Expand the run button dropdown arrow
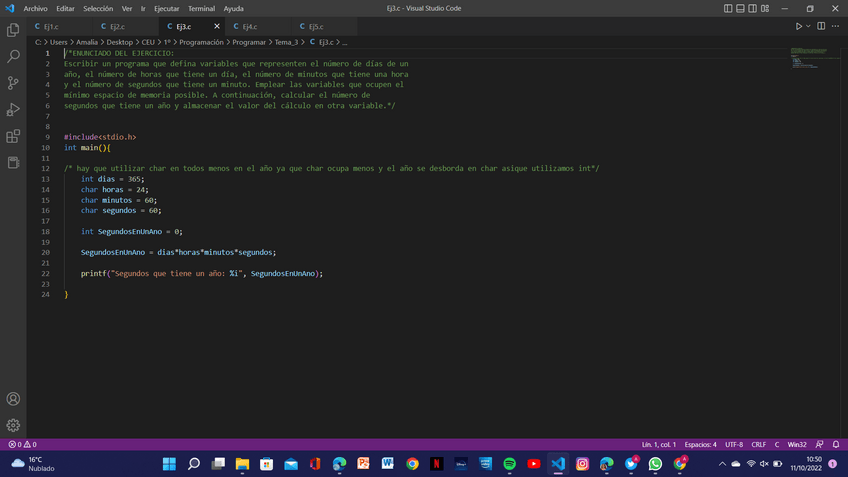Screen dimensions: 848x477 click(808, 26)
